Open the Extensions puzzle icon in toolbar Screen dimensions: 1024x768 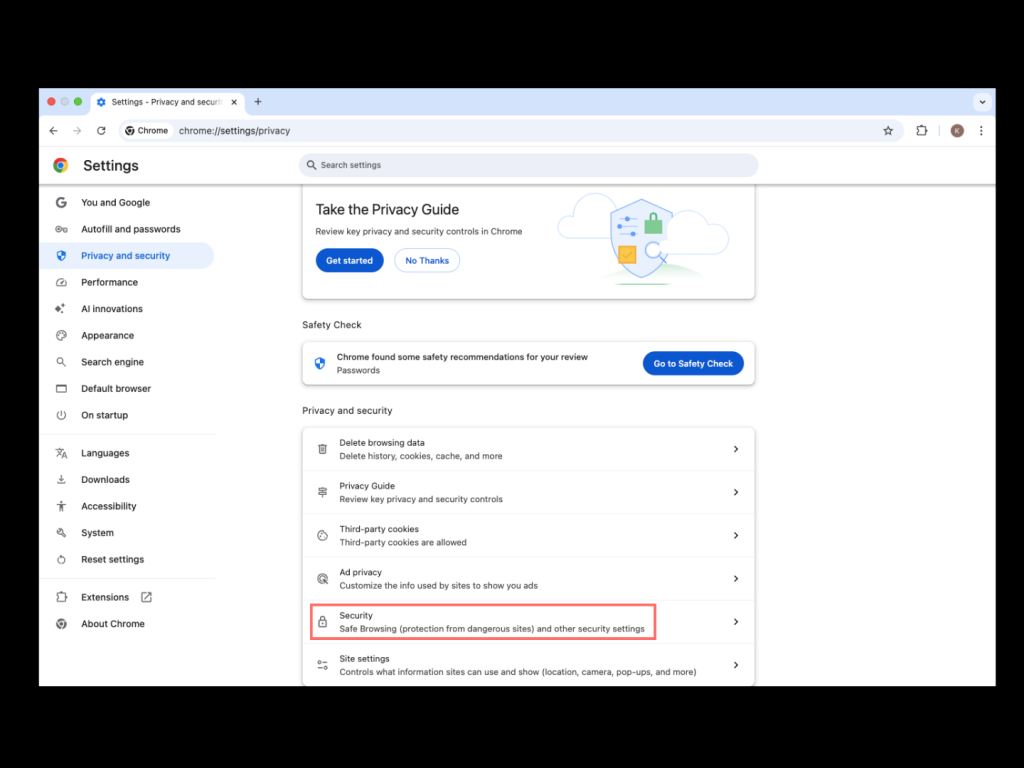pyautogui.click(x=922, y=131)
